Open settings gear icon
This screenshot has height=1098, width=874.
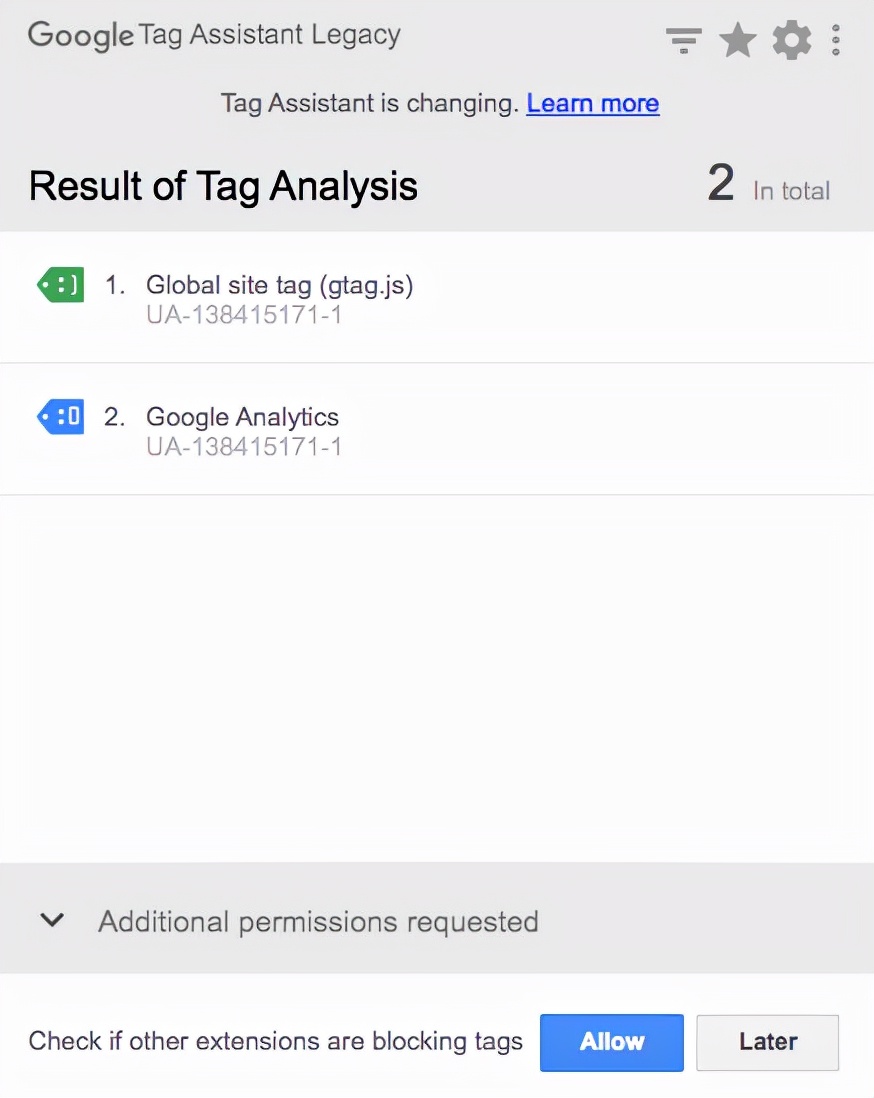(791, 40)
